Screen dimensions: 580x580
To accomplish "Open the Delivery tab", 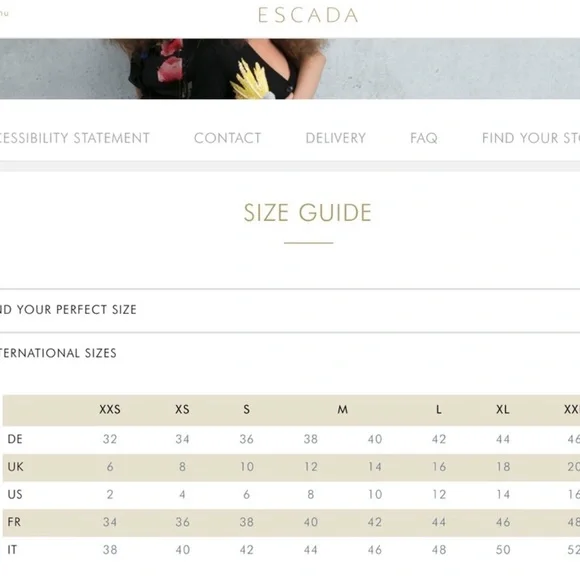I will tap(335, 138).
